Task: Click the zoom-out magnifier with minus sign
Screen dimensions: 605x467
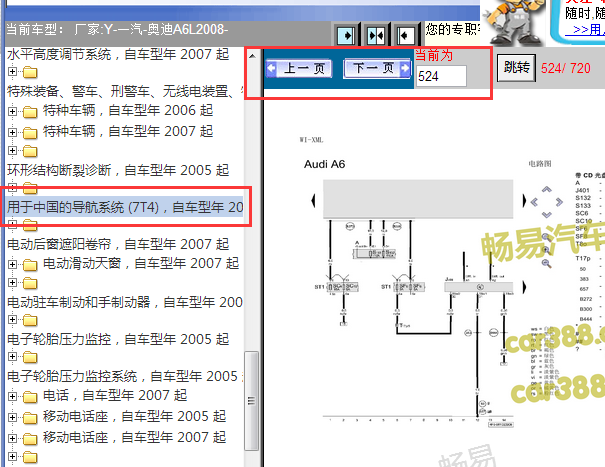Action: (546, 264)
